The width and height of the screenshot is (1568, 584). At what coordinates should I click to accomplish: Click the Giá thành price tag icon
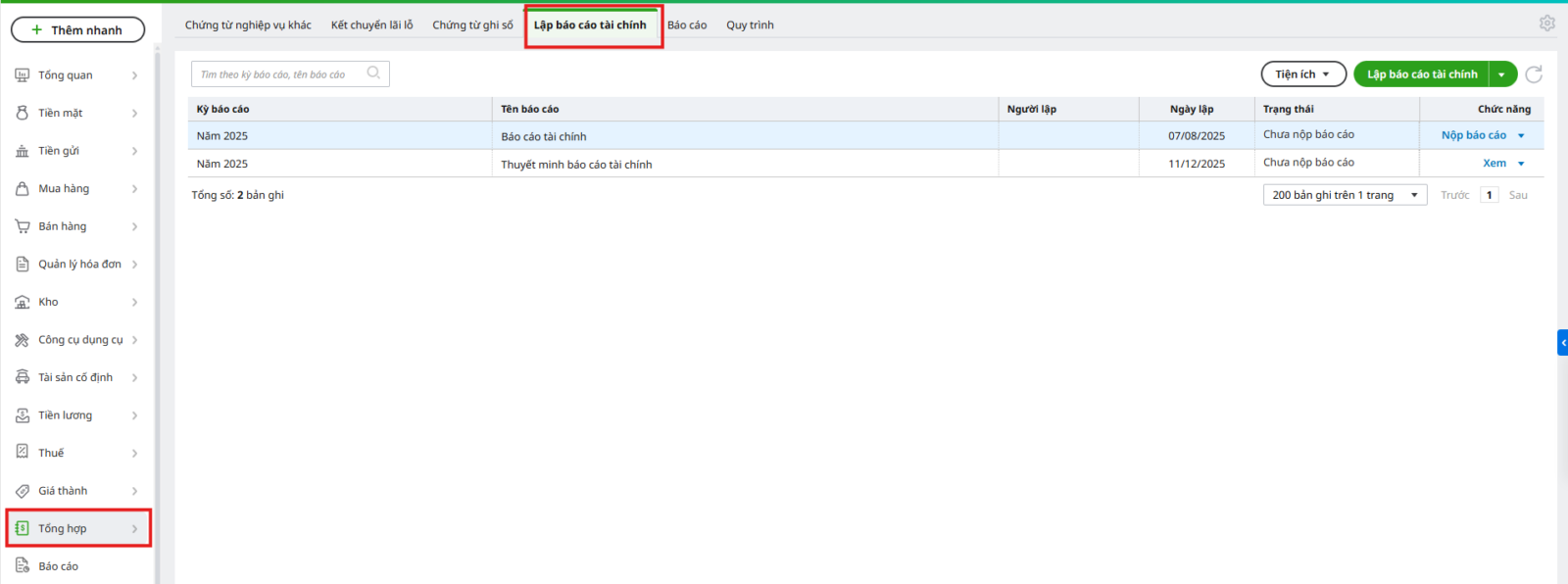point(23,491)
